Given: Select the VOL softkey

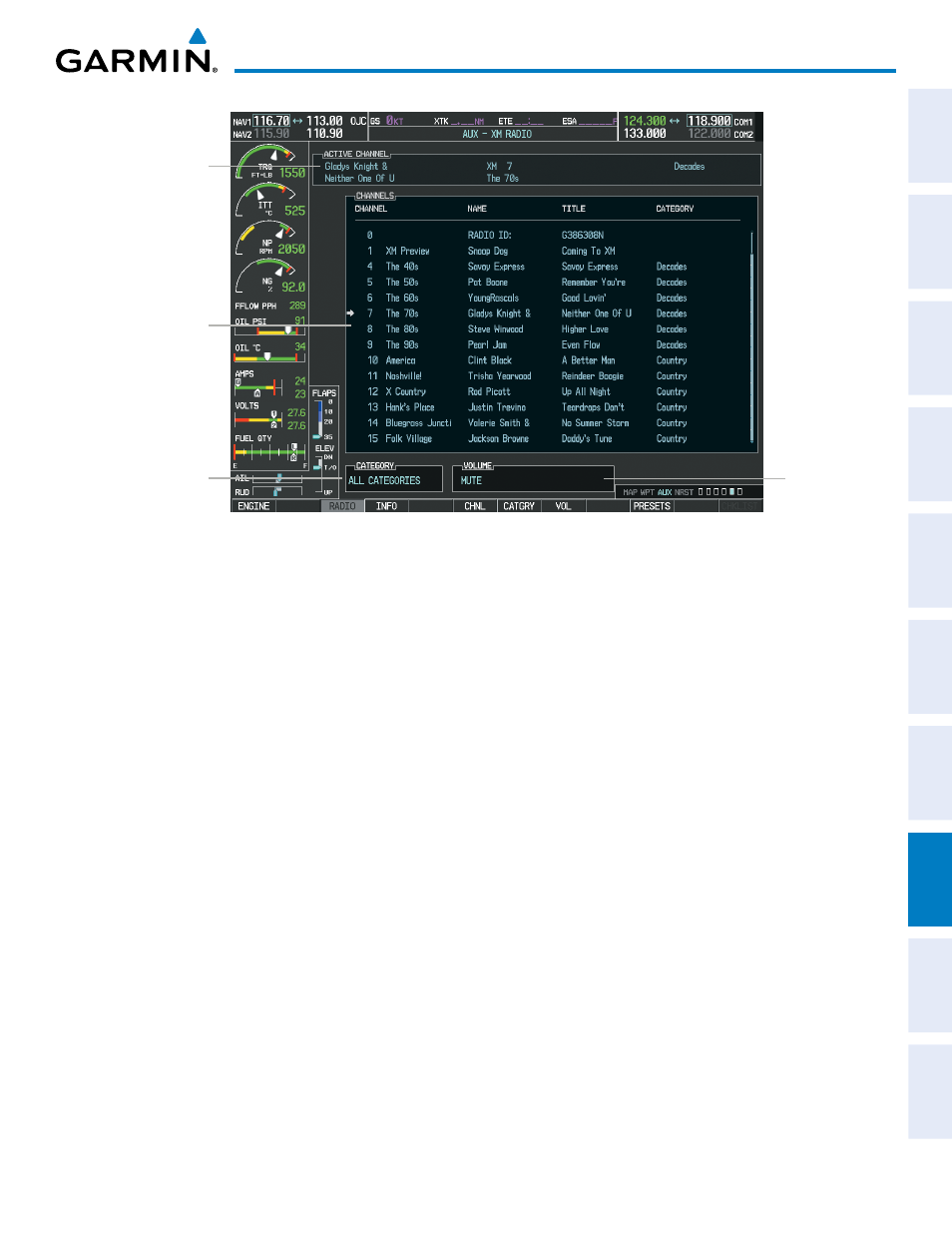Looking at the screenshot, I should pos(564,506).
